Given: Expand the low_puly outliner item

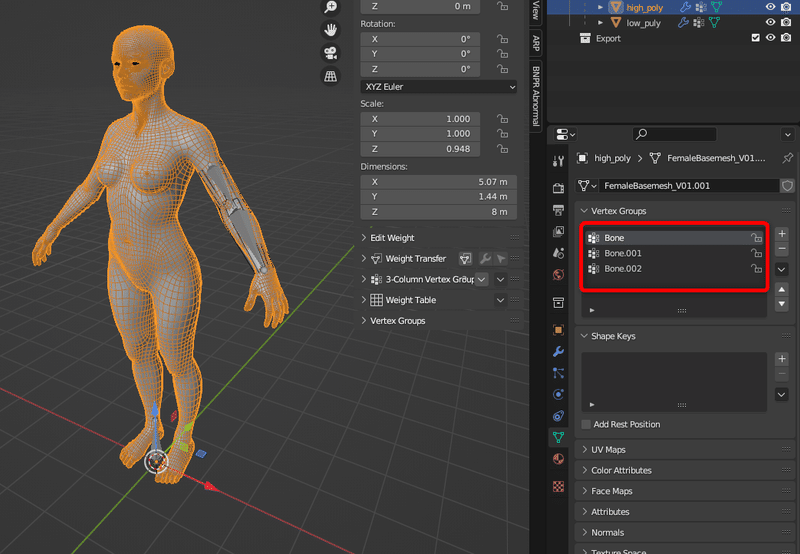Looking at the screenshot, I should tap(601, 22).
